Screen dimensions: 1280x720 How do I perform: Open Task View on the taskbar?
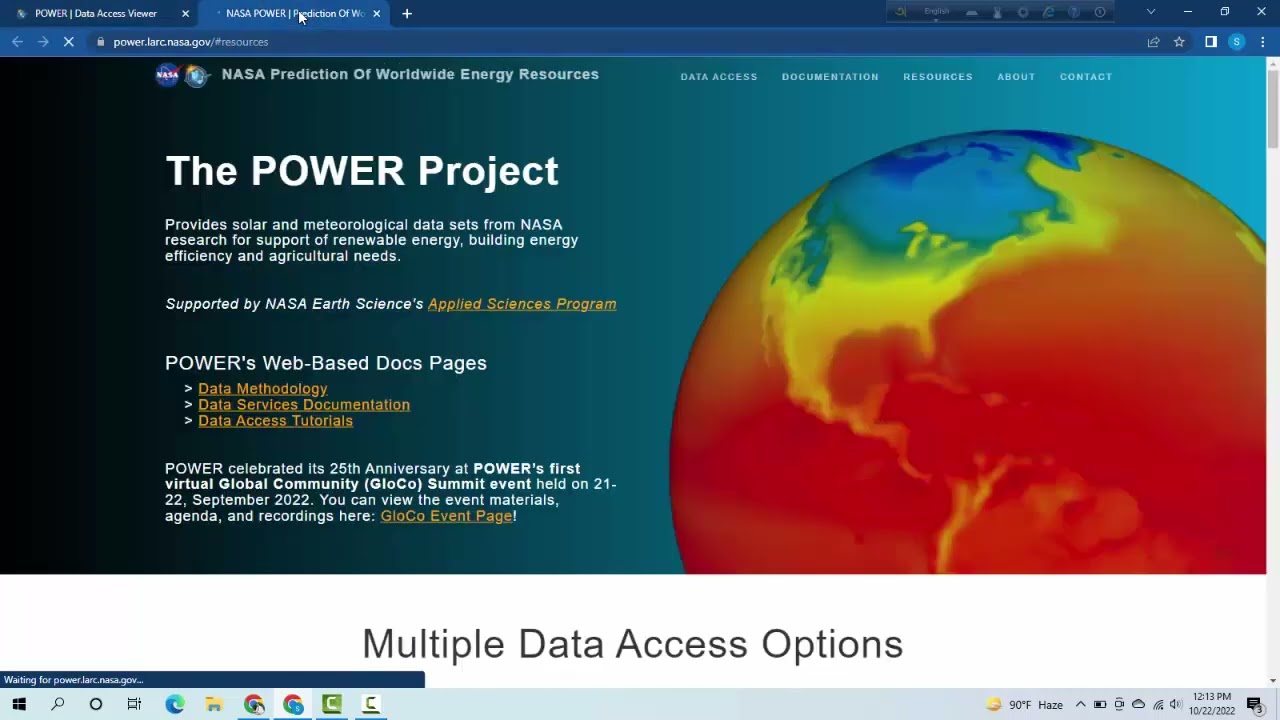coord(134,704)
